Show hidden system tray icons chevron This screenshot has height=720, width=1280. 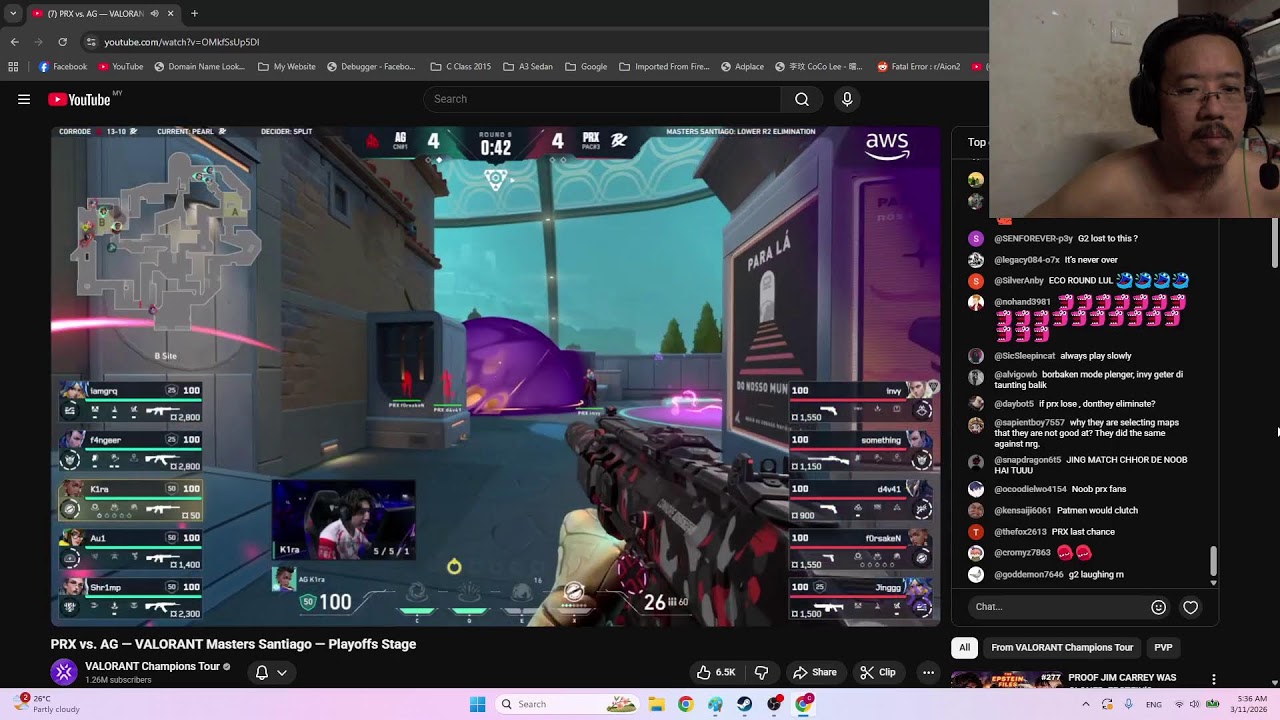[1086, 704]
